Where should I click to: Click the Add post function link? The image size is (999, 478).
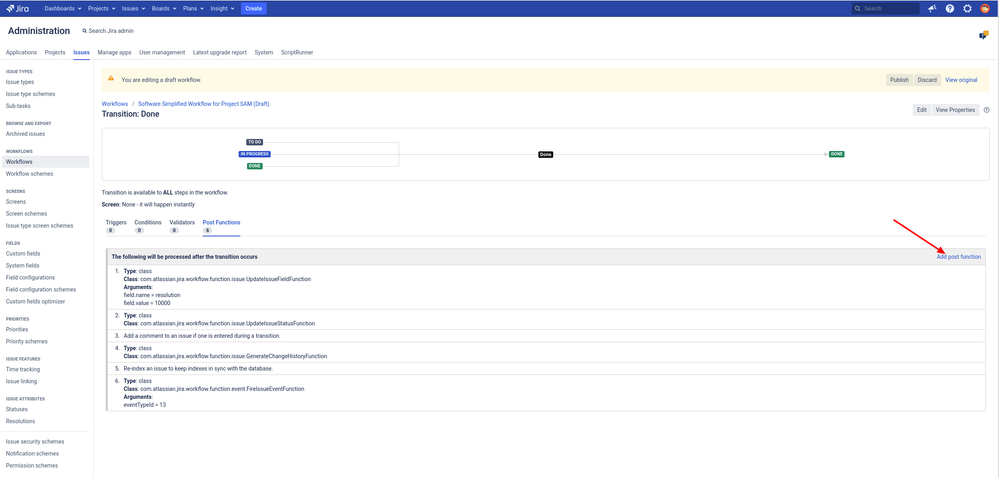[958, 257]
